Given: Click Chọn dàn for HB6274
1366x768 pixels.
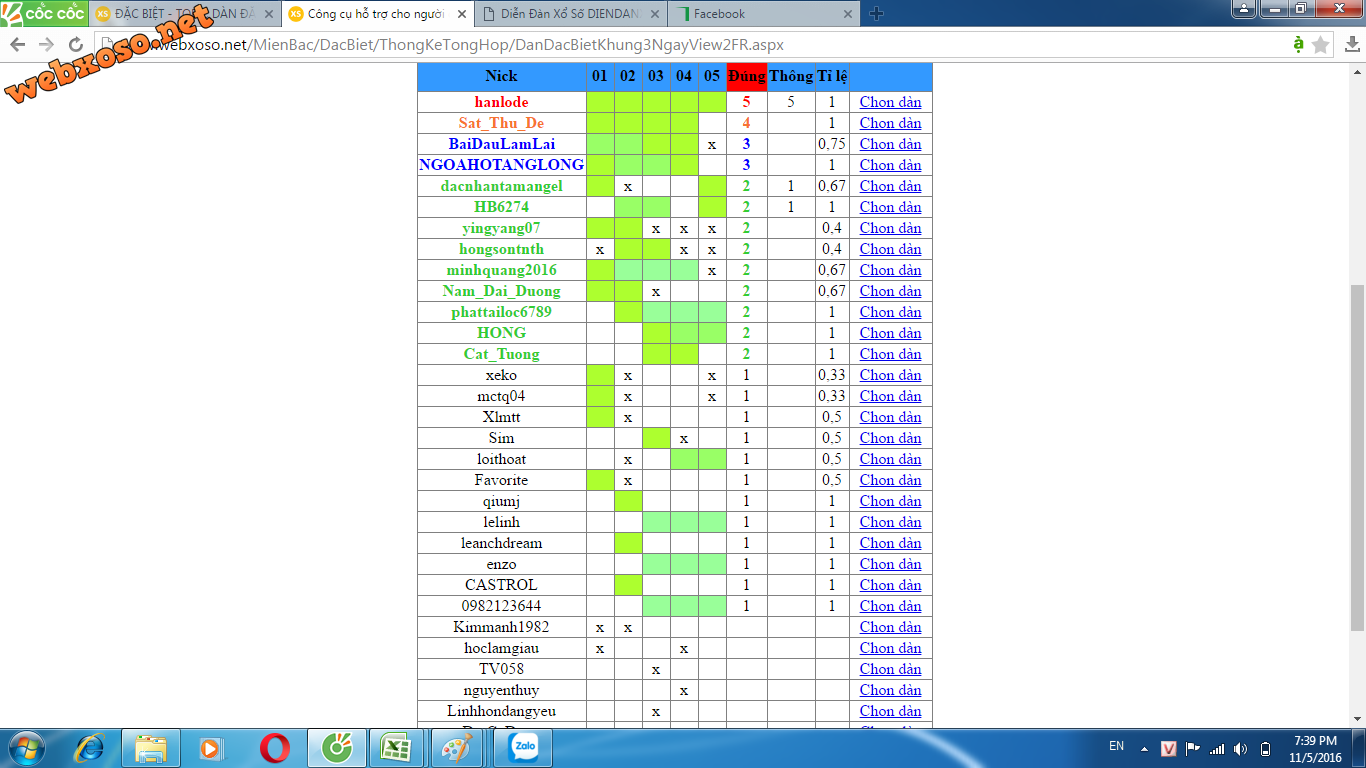Looking at the screenshot, I should click(x=890, y=207).
